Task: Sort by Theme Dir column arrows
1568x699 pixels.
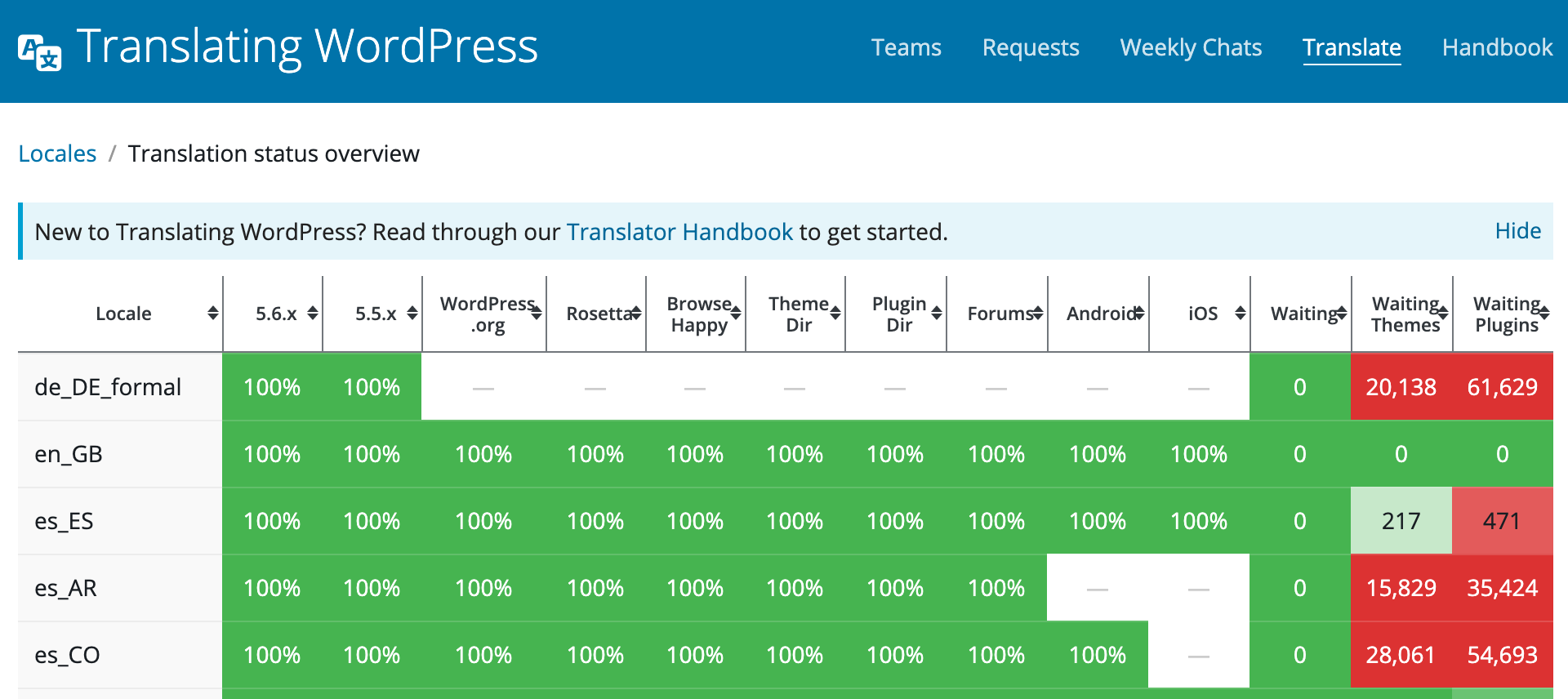Action: (835, 314)
